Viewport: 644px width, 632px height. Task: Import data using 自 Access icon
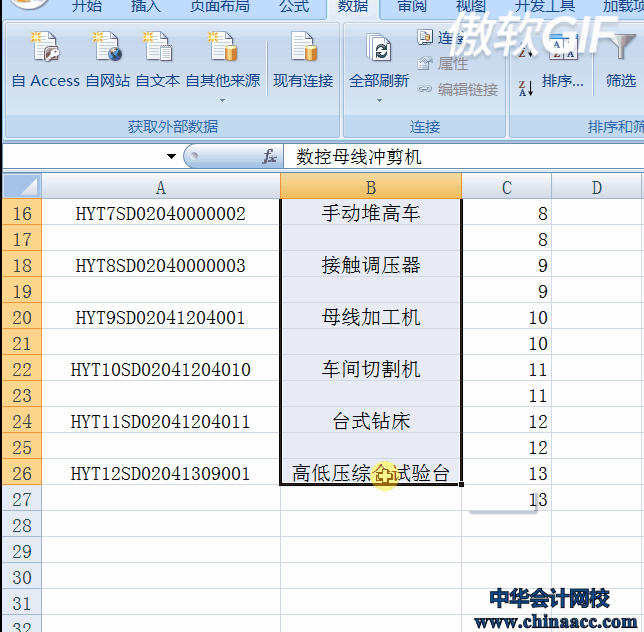click(x=45, y=60)
